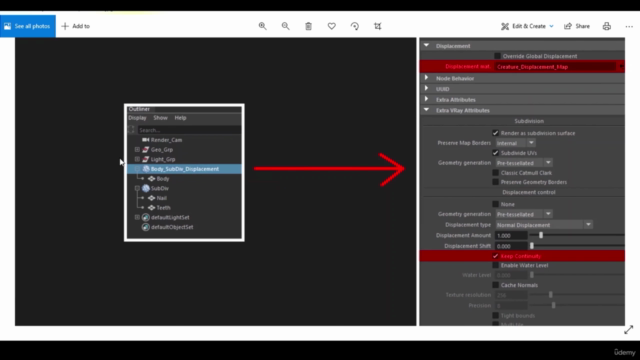Expand the Node Behavior section
The image size is (640, 360).
click(x=427, y=78)
